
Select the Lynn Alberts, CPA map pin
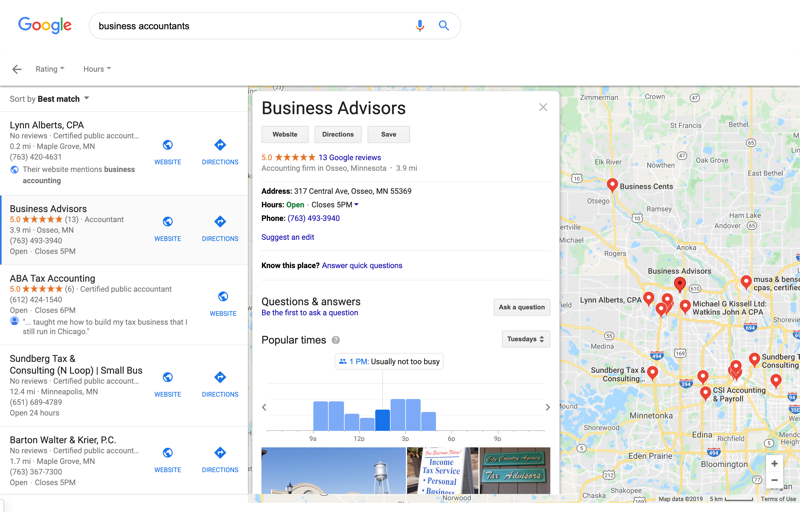[x=648, y=299]
